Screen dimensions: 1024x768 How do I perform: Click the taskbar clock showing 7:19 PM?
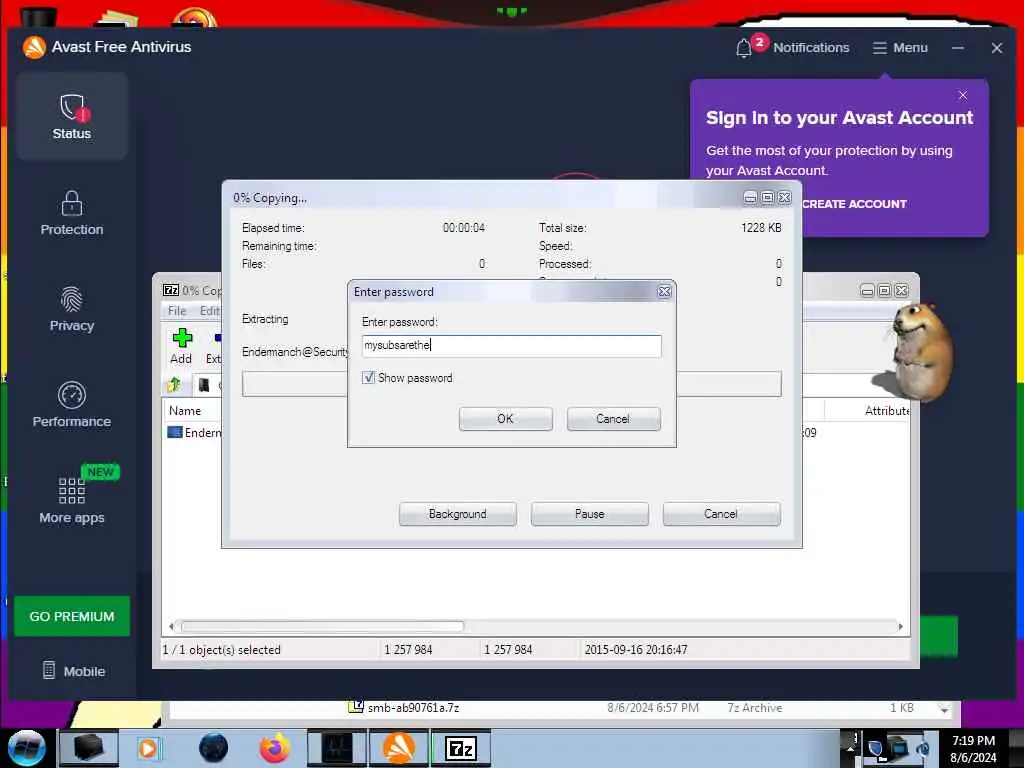pos(973,748)
